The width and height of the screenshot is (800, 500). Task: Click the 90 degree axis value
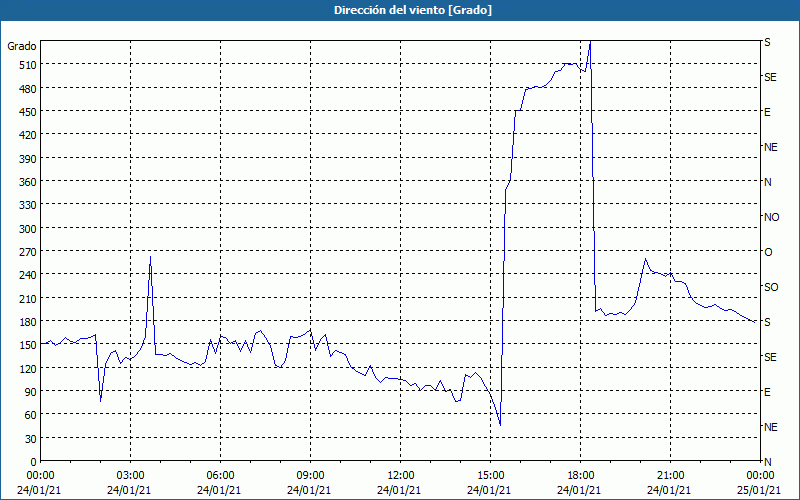coord(31,392)
